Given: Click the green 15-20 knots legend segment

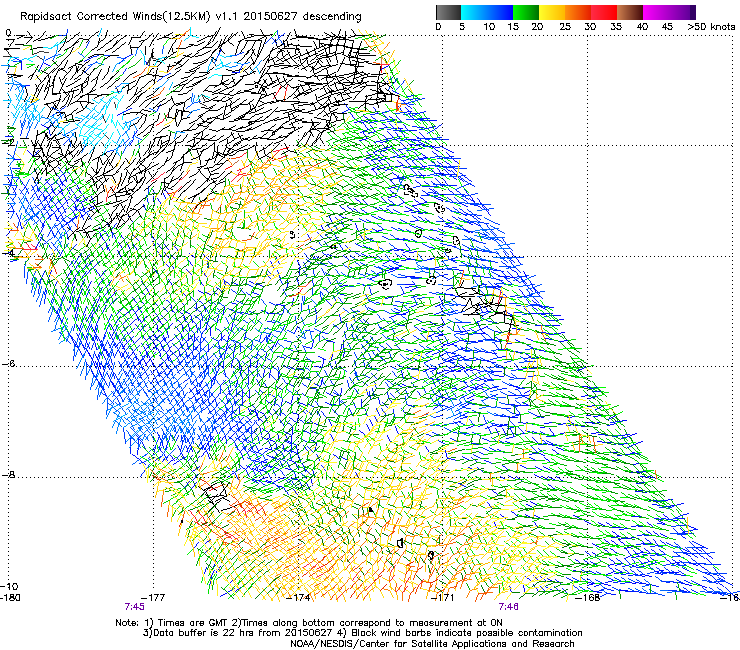Looking at the screenshot, I should 526,12.
